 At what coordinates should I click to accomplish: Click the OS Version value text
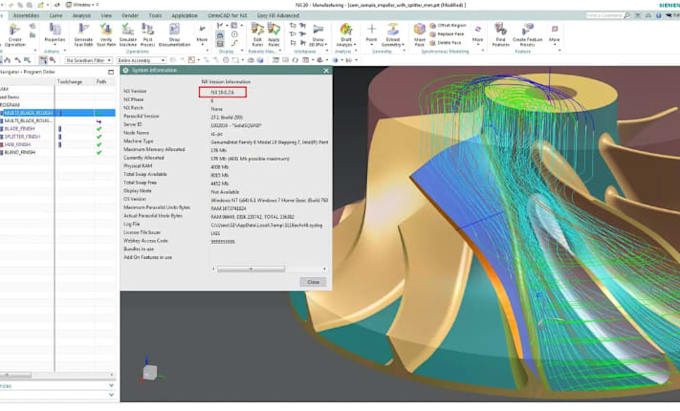269,200
